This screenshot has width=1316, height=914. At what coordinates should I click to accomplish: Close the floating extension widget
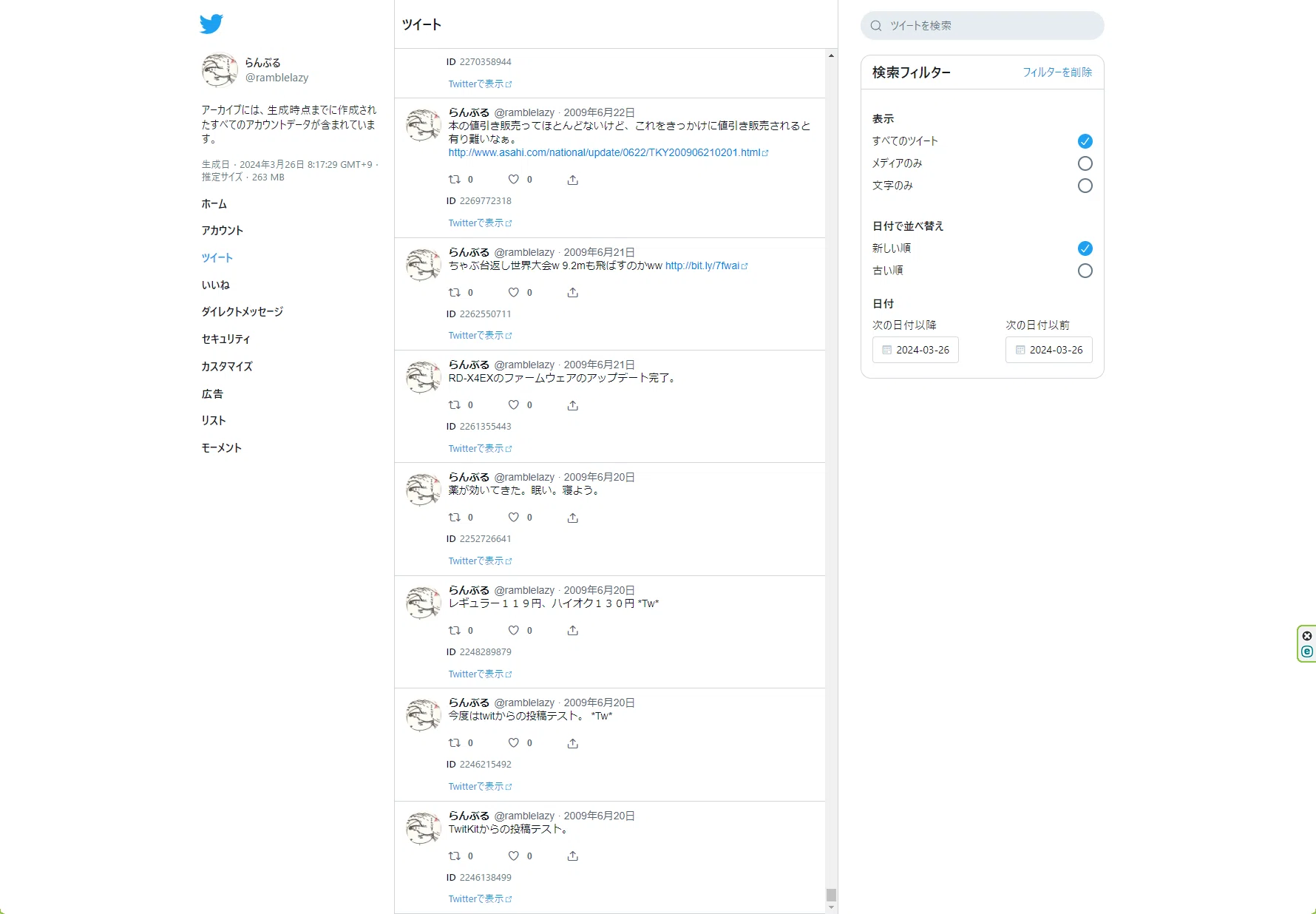click(x=1307, y=636)
